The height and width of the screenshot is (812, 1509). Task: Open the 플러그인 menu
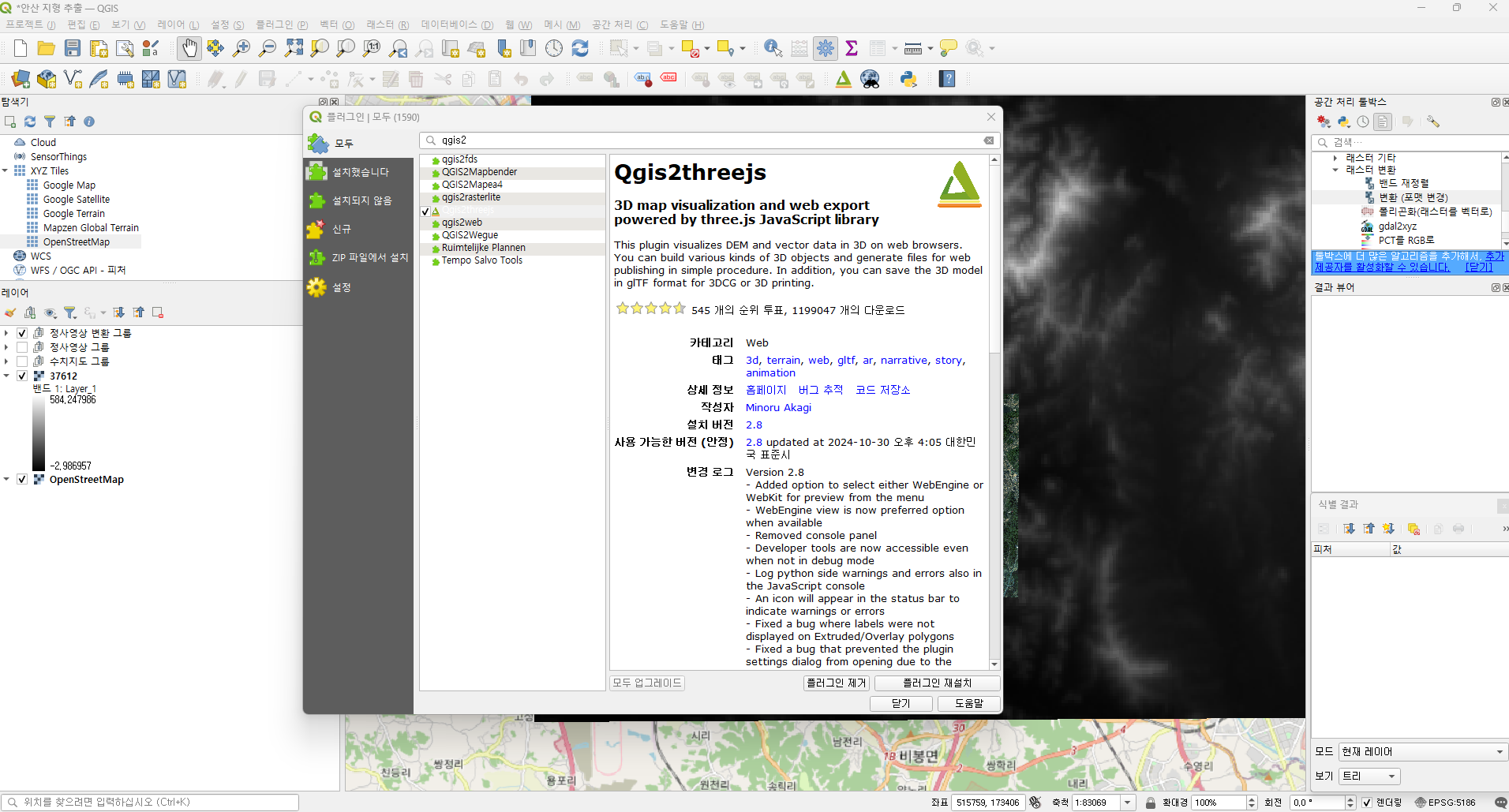pyautogui.click(x=282, y=25)
